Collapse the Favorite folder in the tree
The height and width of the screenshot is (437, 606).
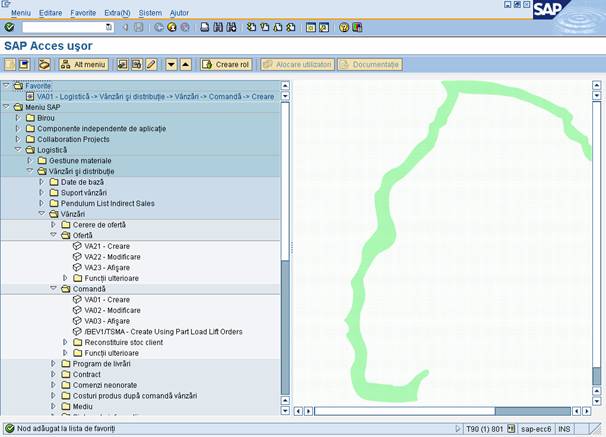(6, 85)
